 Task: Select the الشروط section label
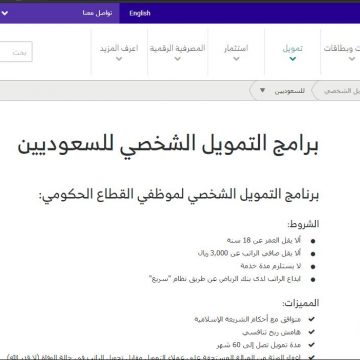pyautogui.click(x=303, y=224)
